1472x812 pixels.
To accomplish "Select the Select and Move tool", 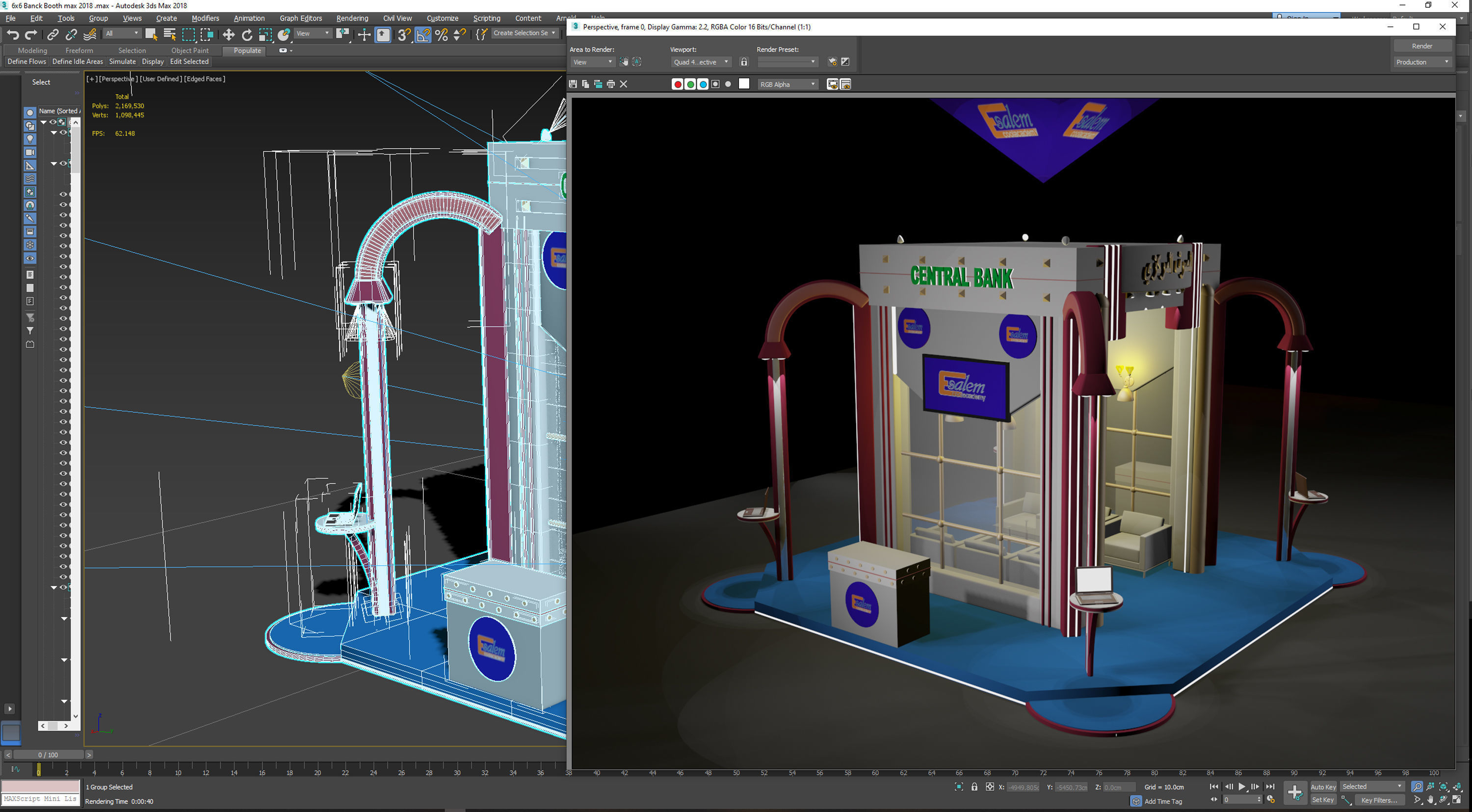I will click(x=229, y=34).
